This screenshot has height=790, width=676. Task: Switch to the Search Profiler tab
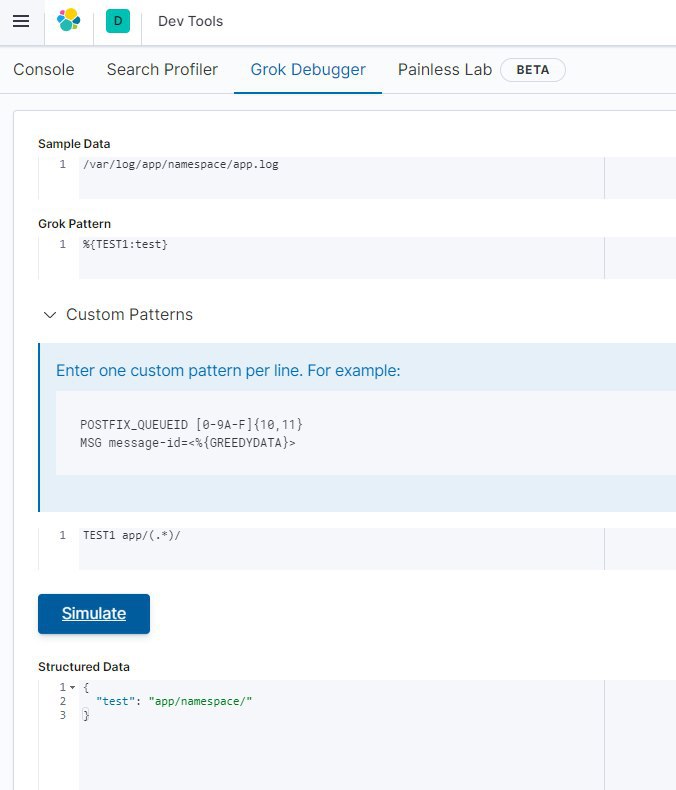click(162, 70)
